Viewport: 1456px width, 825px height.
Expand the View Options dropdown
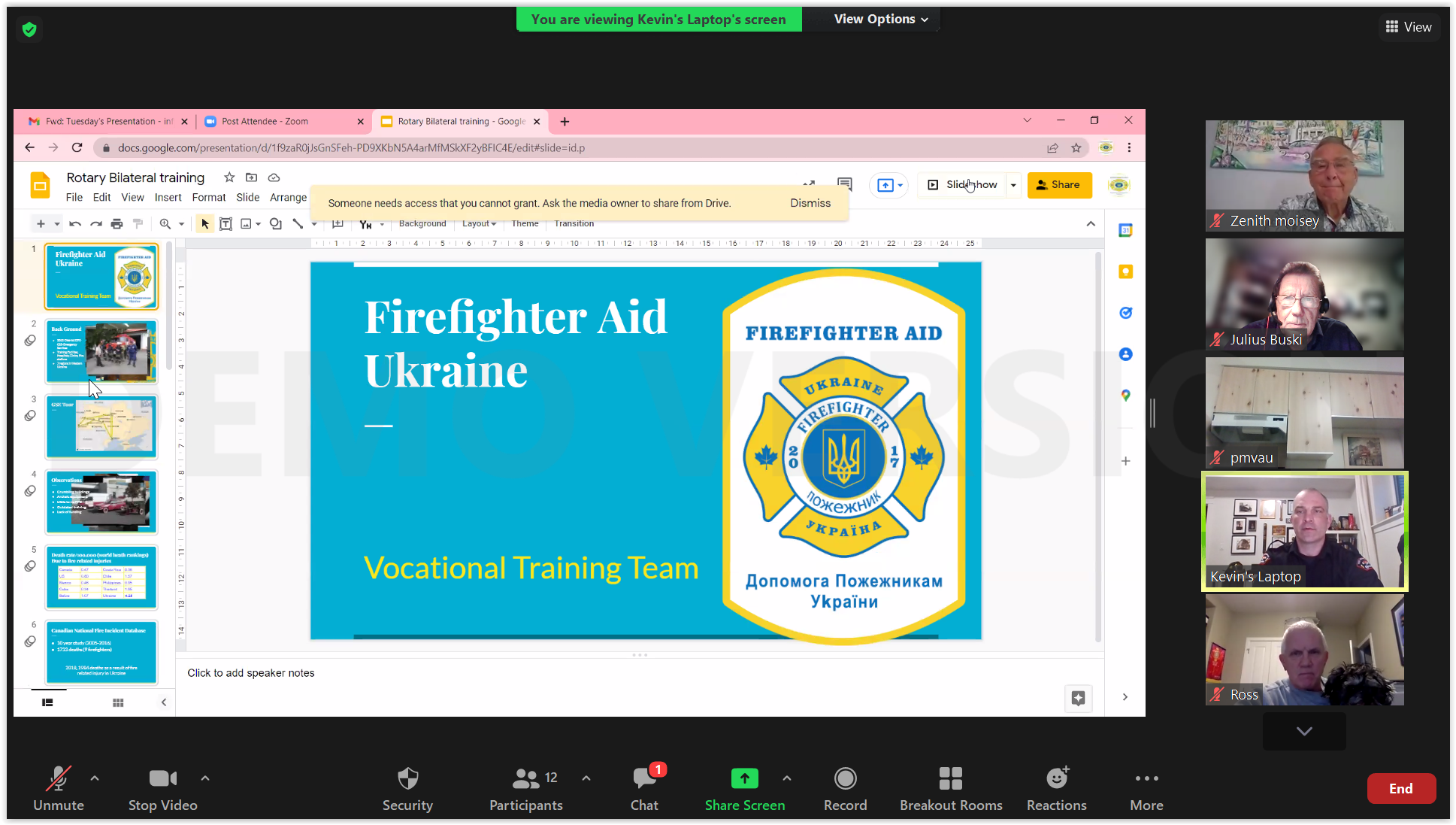(x=880, y=20)
